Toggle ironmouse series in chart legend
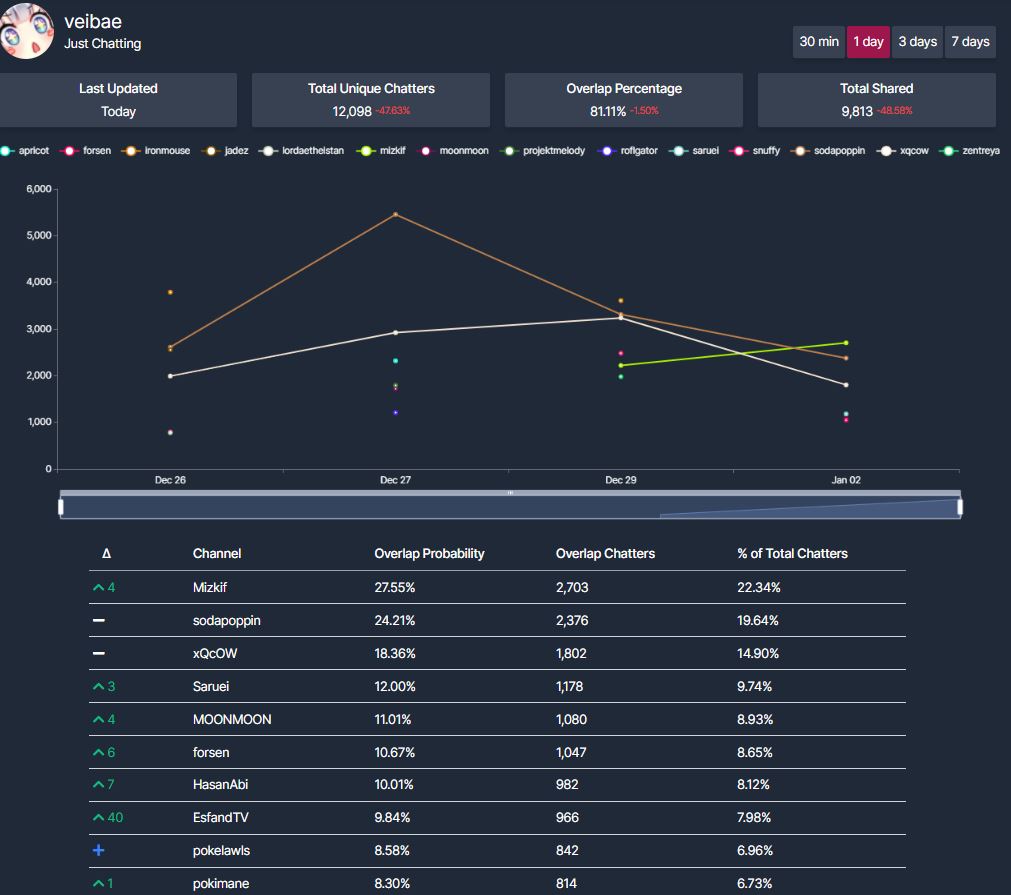Image resolution: width=1011 pixels, height=895 pixels. click(x=156, y=150)
